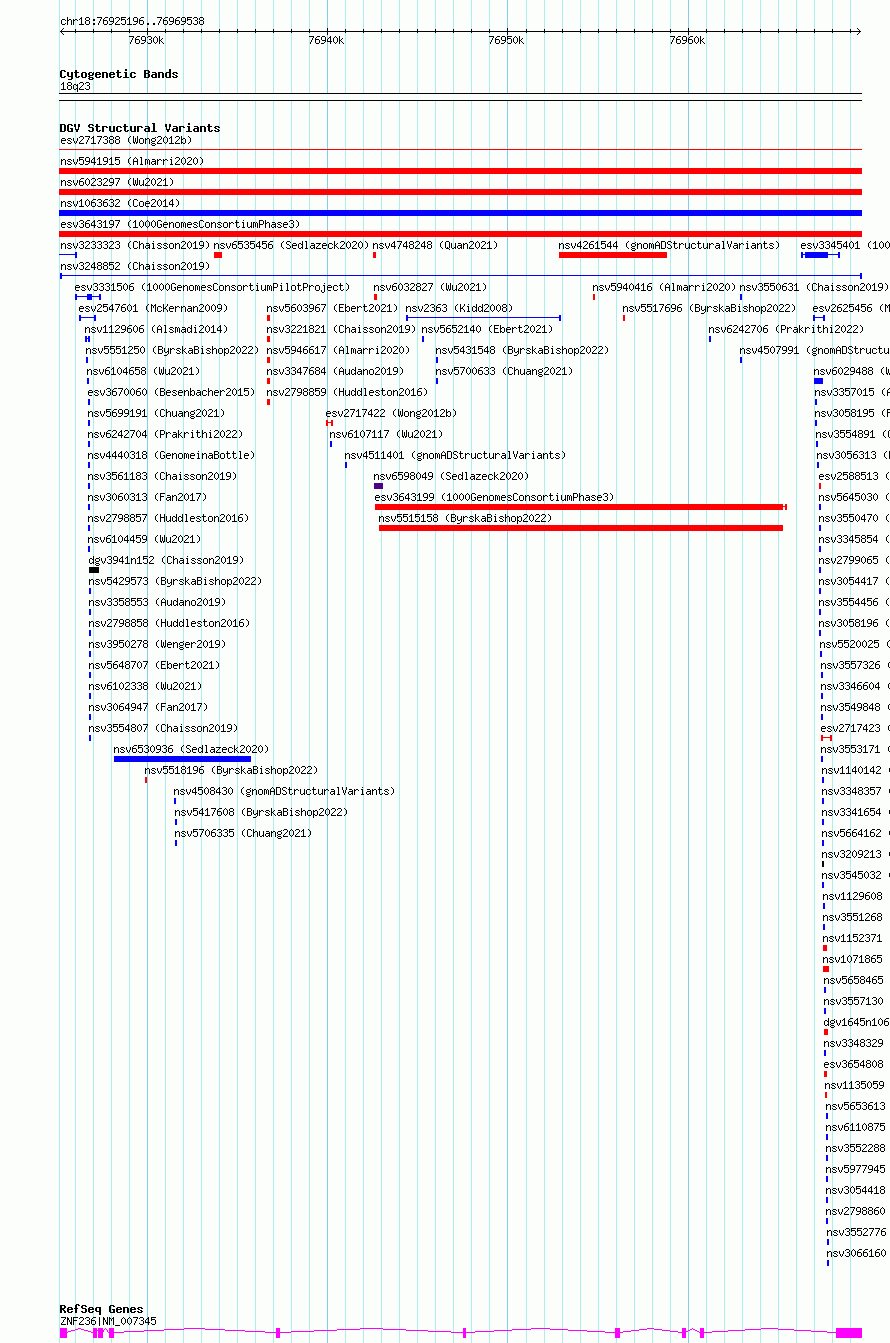
Task: Click the purple nsv6598049 (Sedlazeck2020) block
Action: coord(378,486)
